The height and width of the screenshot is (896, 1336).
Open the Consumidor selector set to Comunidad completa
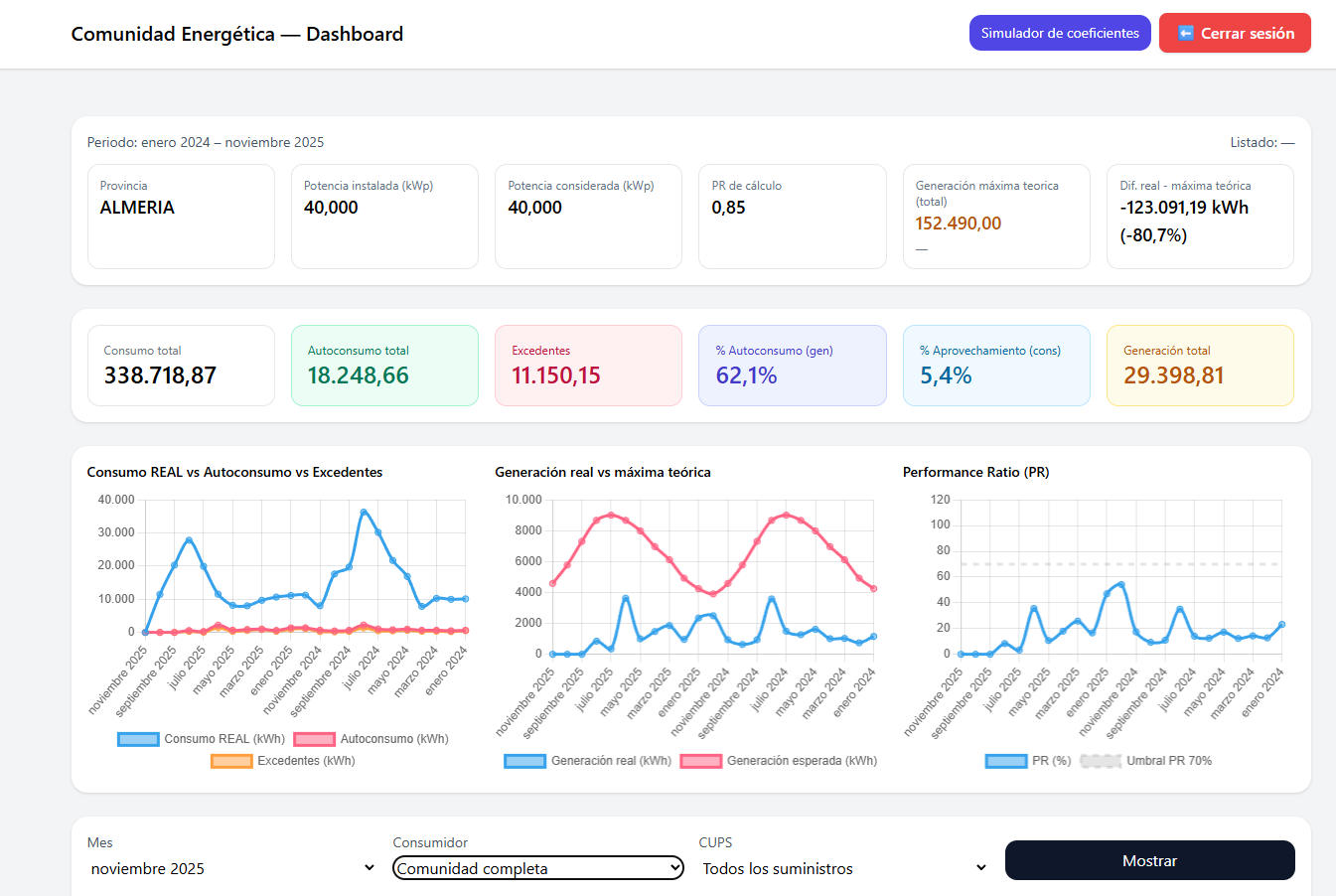(x=537, y=867)
